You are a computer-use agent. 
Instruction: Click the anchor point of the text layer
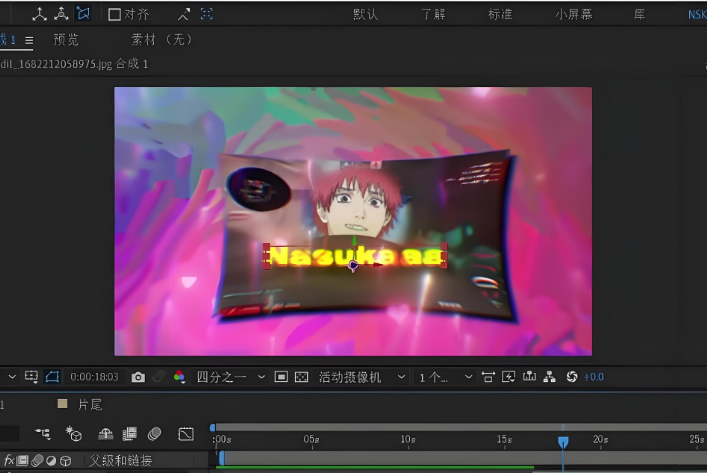coord(353,266)
